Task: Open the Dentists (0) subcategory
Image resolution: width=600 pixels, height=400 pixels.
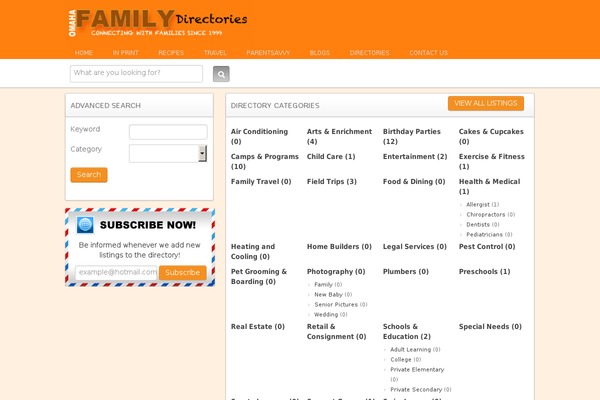Action: click(483, 224)
